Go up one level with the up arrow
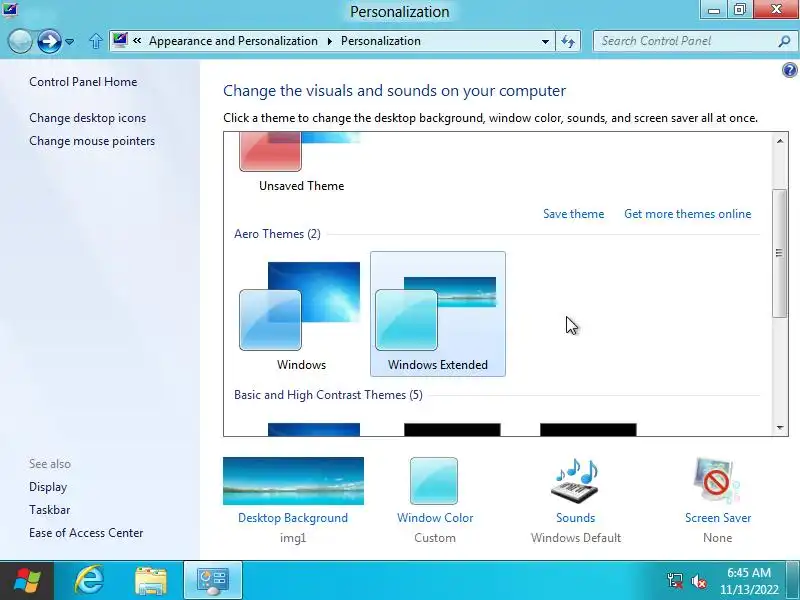 95,41
